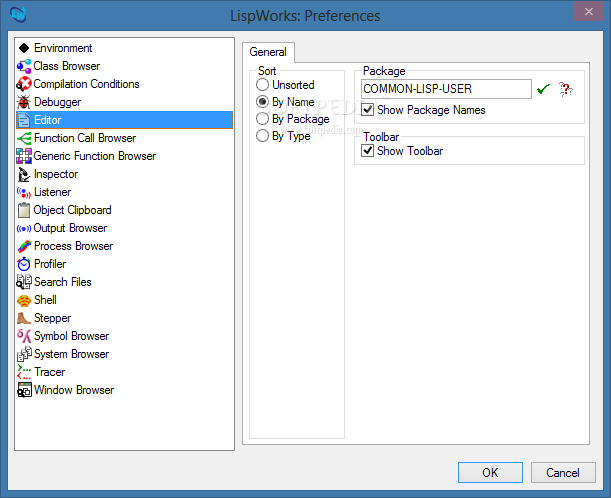This screenshot has height=498, width=611.
Task: Click the Symbol Browser icon
Action: (x=24, y=336)
